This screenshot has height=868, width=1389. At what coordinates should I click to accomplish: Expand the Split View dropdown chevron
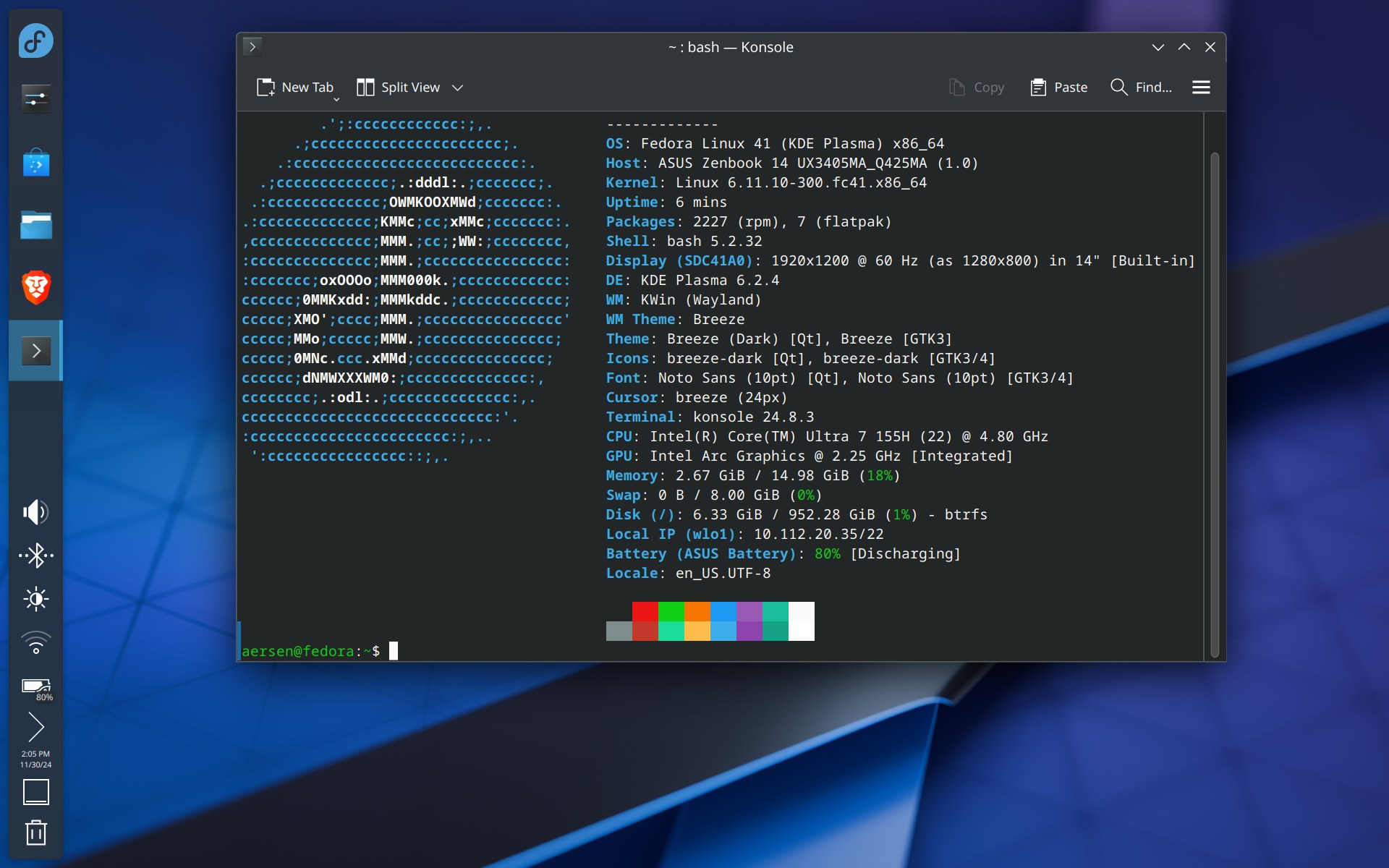[x=457, y=88]
